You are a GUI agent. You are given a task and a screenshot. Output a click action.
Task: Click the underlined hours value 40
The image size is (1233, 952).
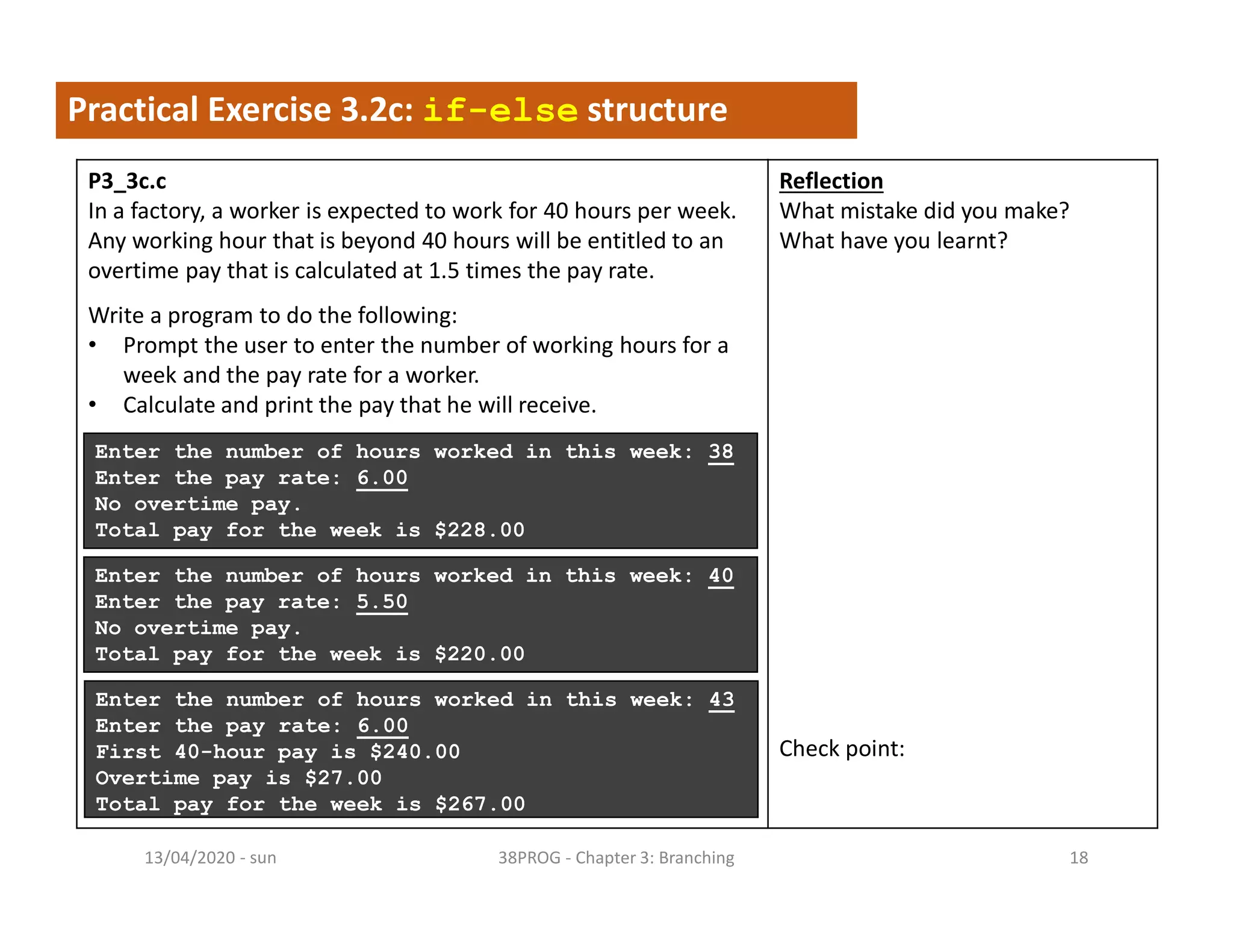click(721, 576)
